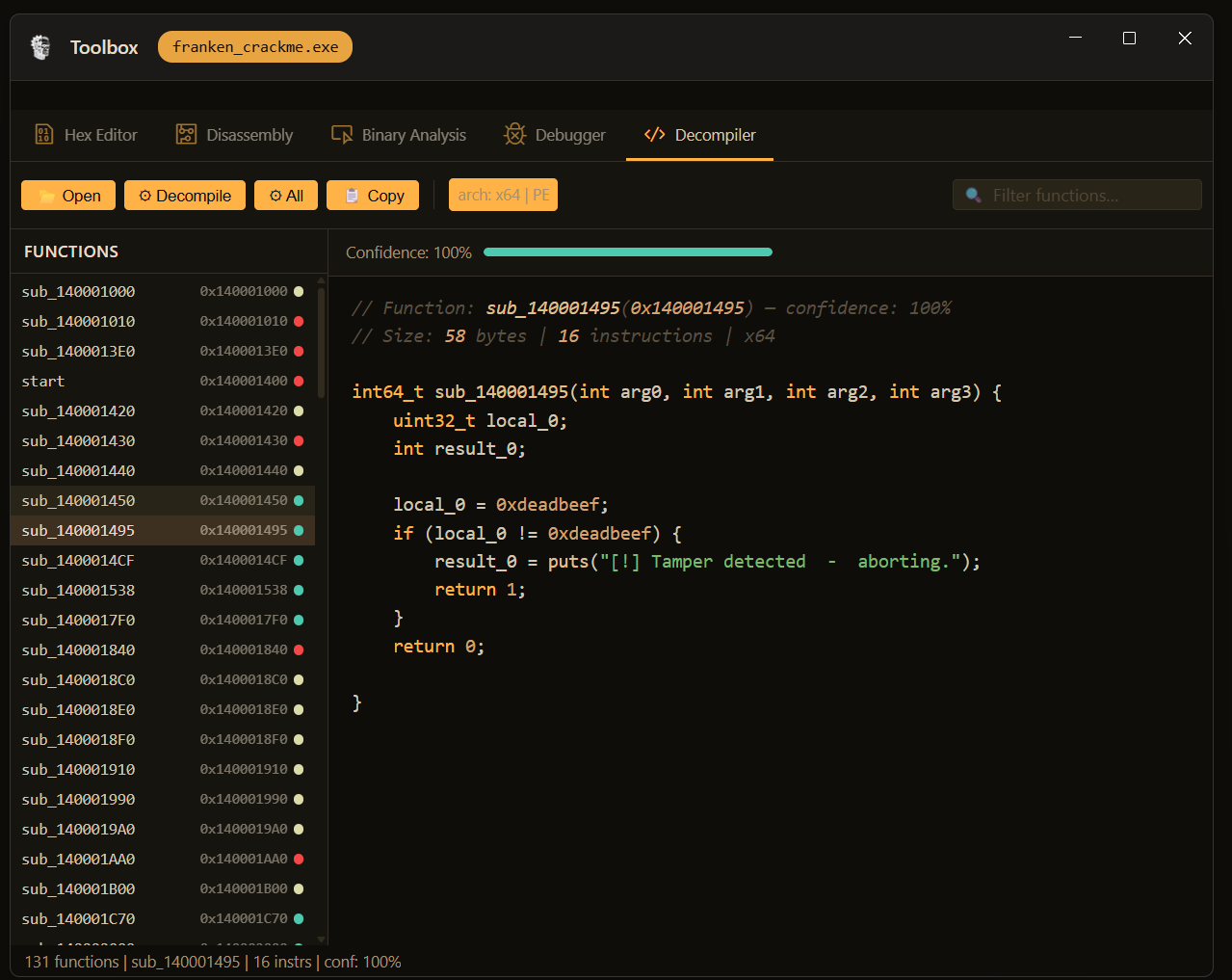The width and height of the screenshot is (1232, 980).
Task: Select function sub_1400018C0
Action: pyautogui.click(x=163, y=679)
